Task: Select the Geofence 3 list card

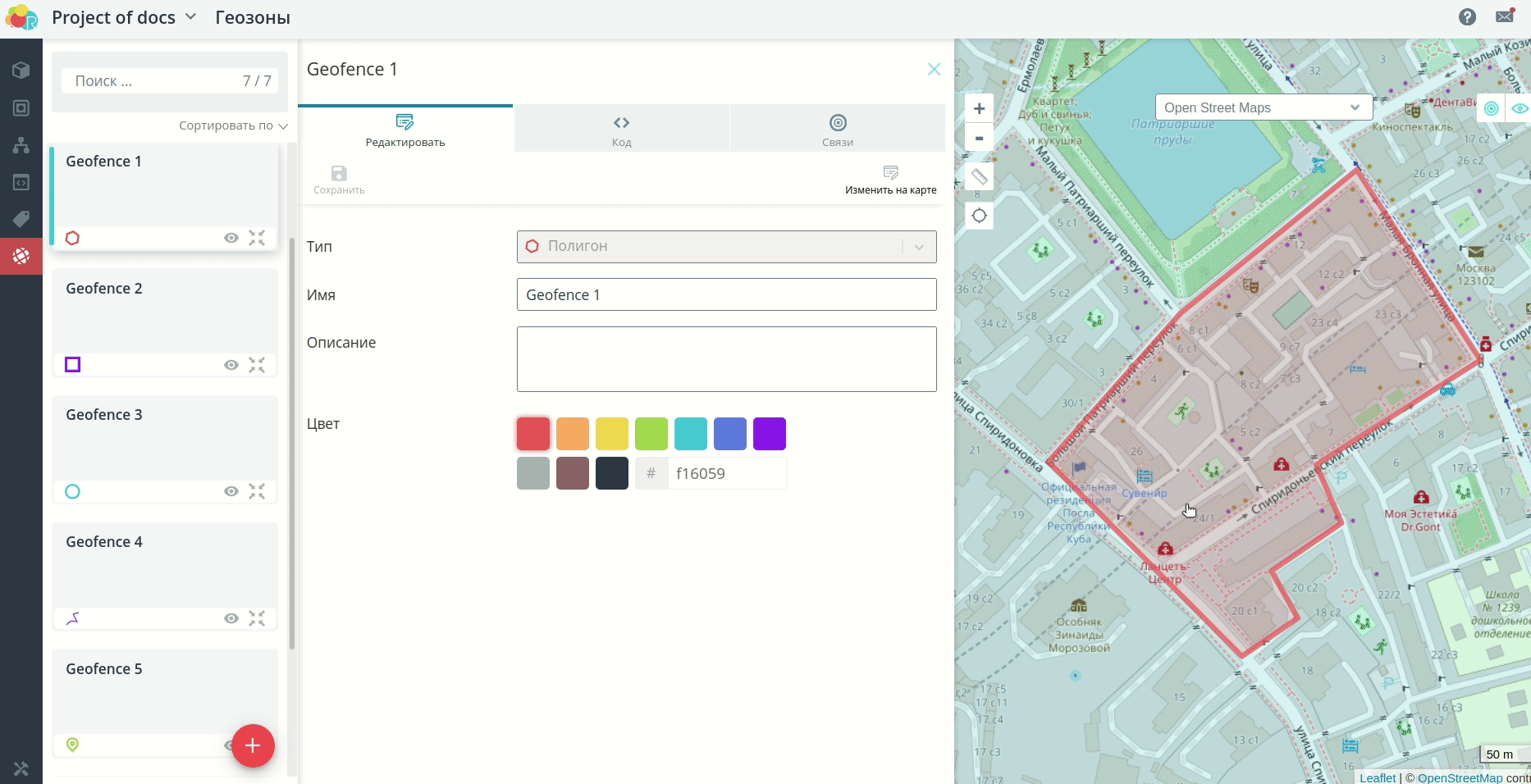Action: coord(165,449)
